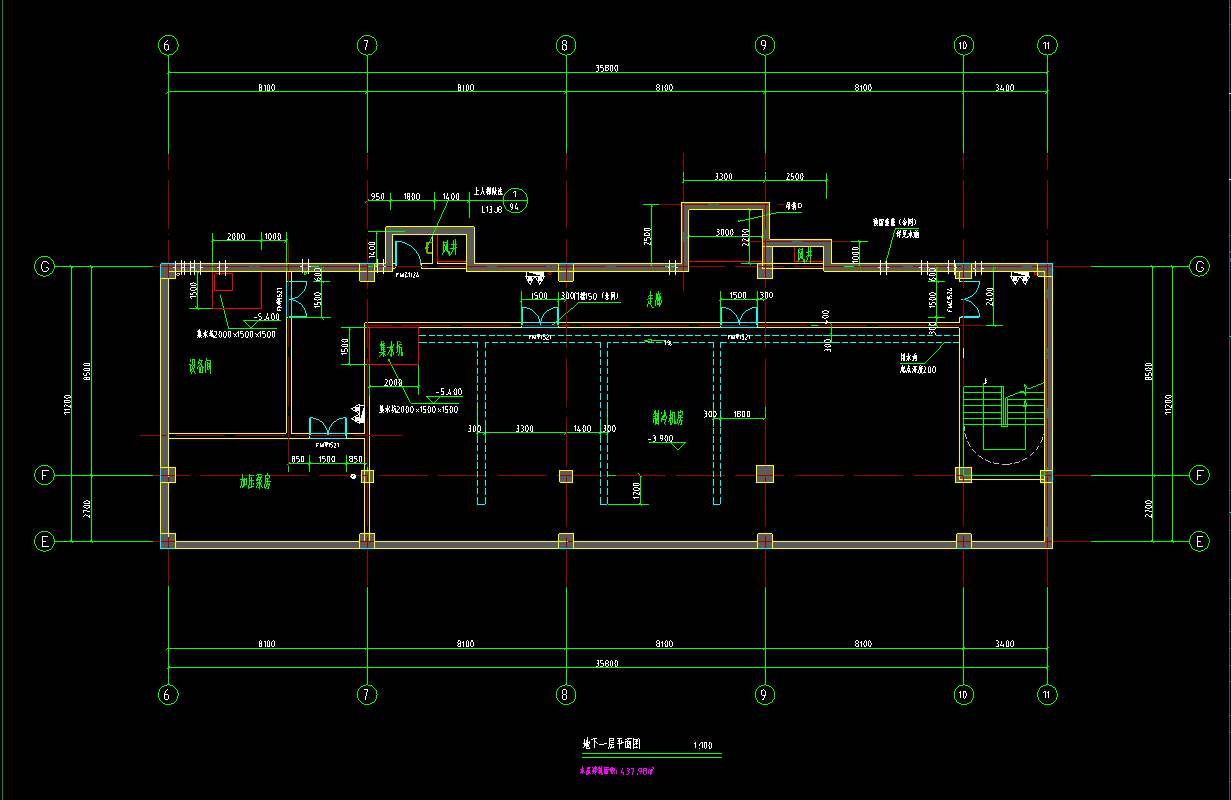Click the staircase symbol near axis 10
The image size is (1231, 800).
993,420
